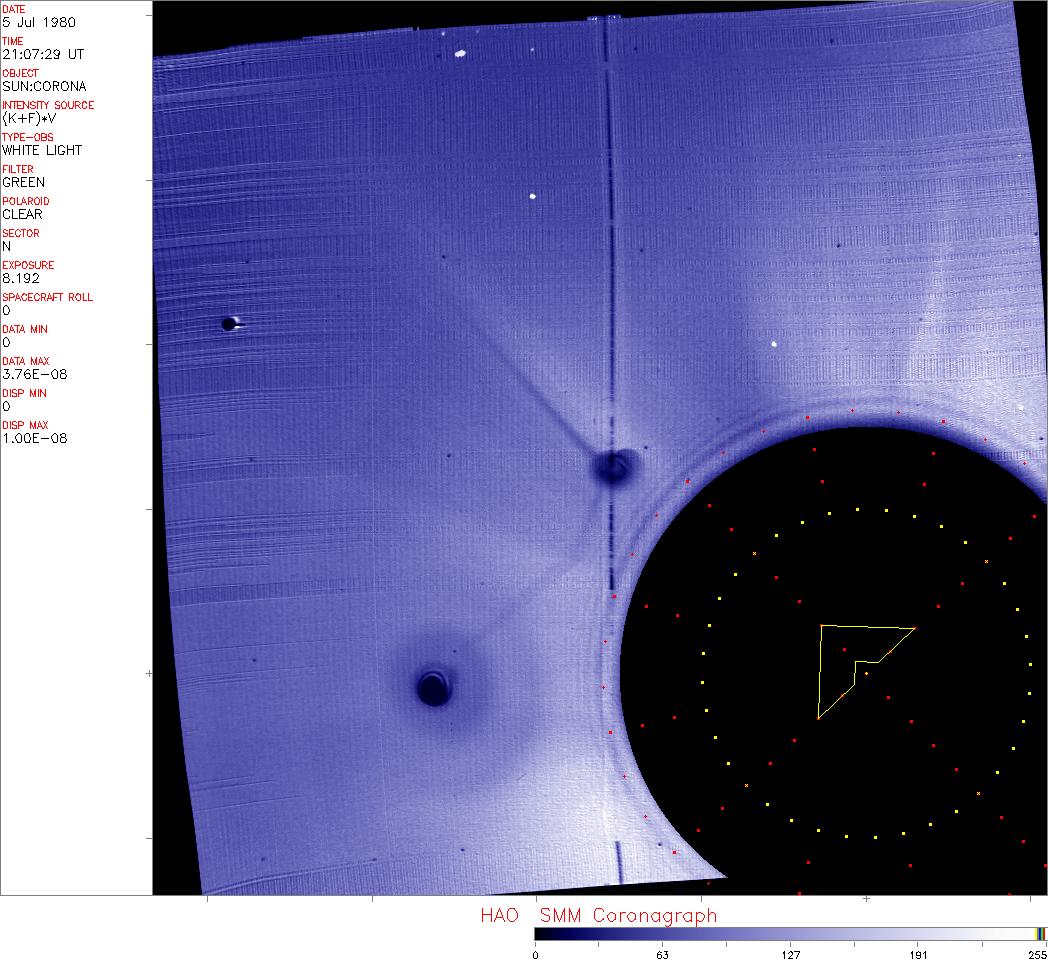Select the GREEN filter value
This screenshot has height=960, width=1048.
tap(24, 182)
